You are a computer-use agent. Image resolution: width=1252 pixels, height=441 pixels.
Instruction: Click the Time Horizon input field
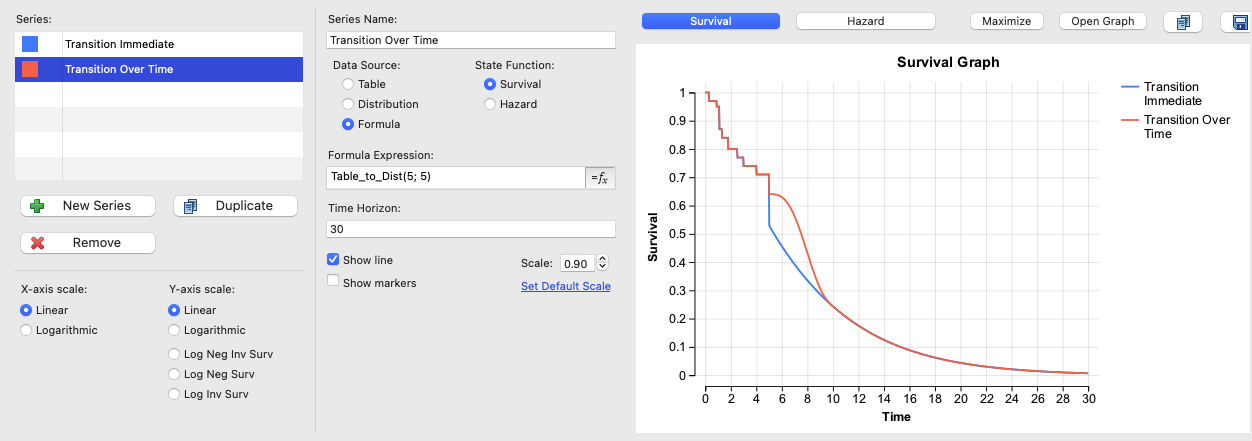pyautogui.click(x=470, y=228)
